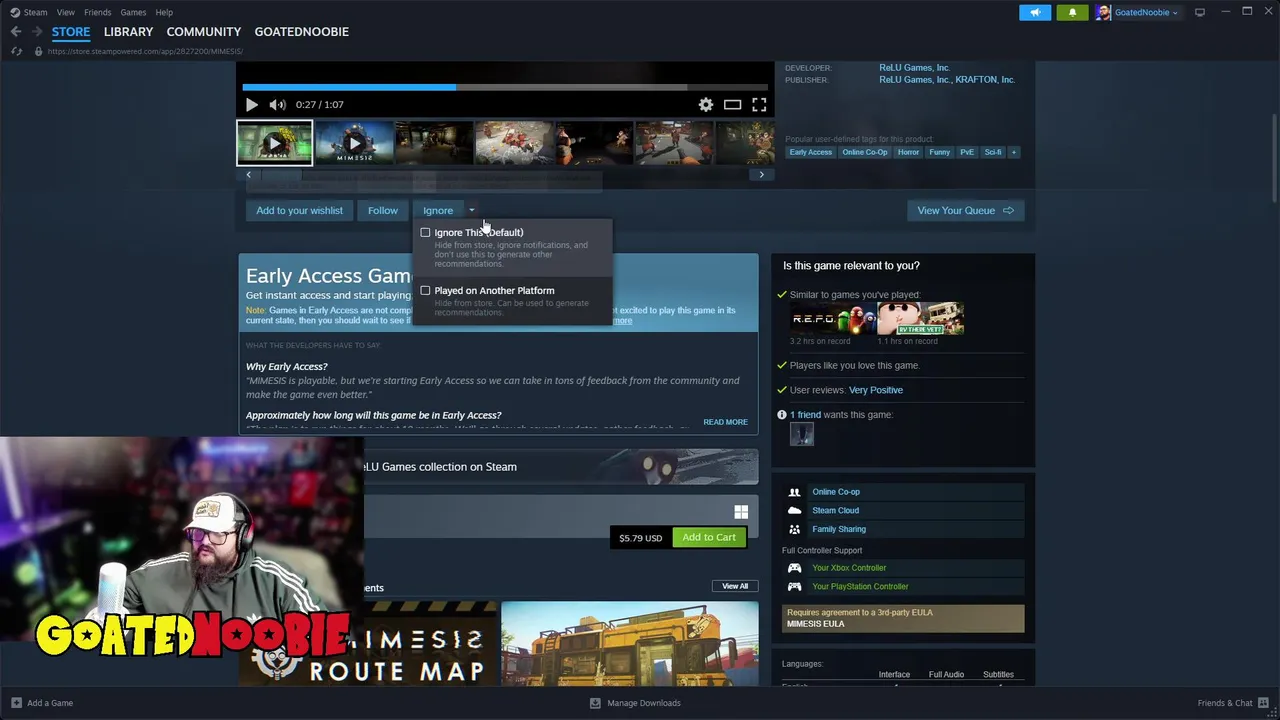Viewport: 1280px width, 720px height.
Task: Expand more tags plus button
Action: point(1013,152)
